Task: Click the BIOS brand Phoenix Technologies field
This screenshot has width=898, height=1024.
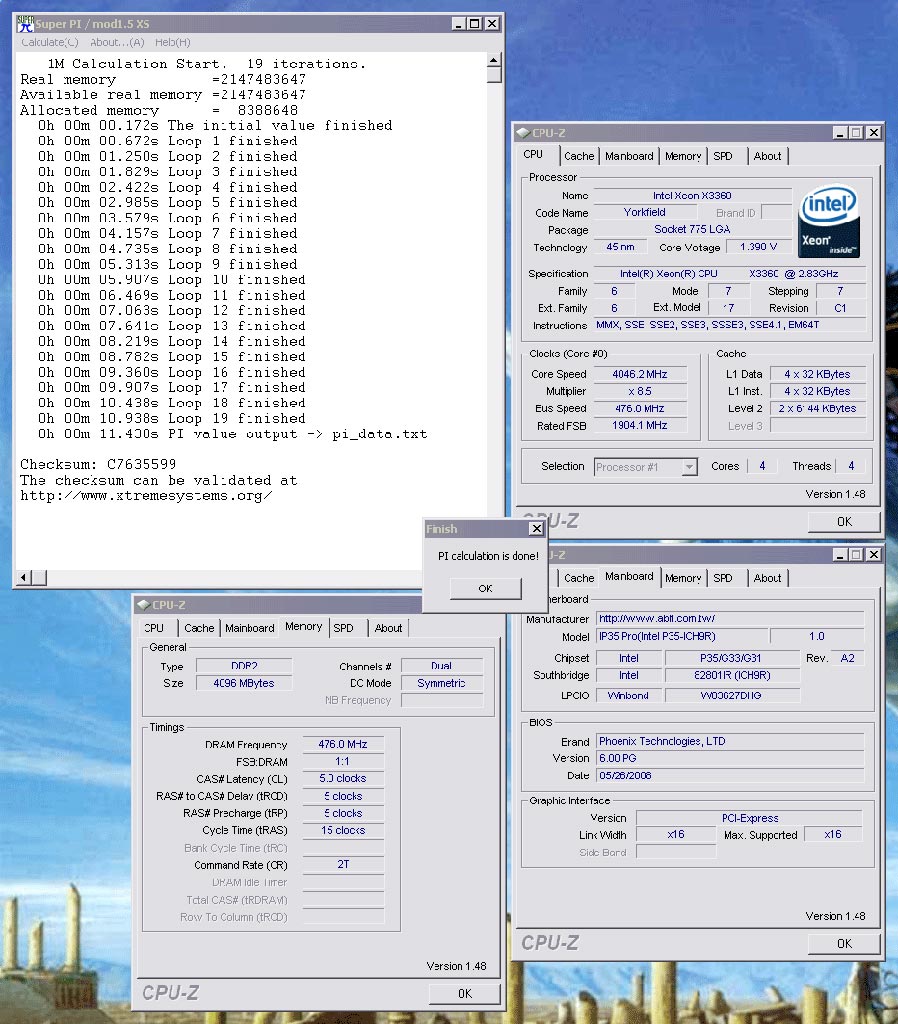Action: point(730,741)
